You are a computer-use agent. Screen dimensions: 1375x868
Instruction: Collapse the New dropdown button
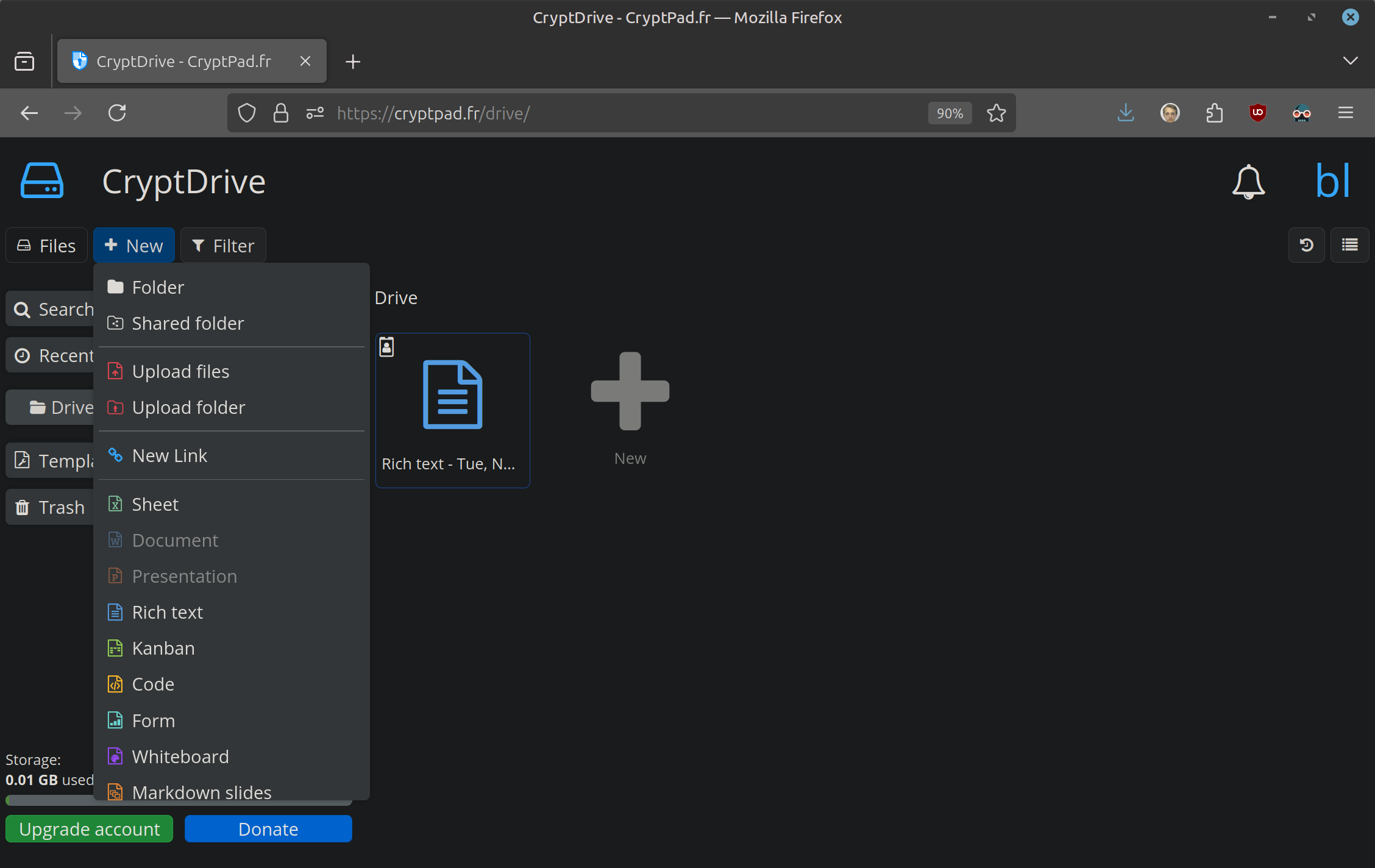134,246
